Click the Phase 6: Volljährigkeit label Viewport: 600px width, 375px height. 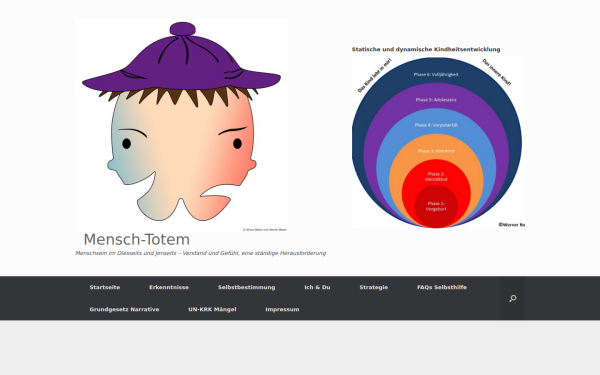click(436, 75)
